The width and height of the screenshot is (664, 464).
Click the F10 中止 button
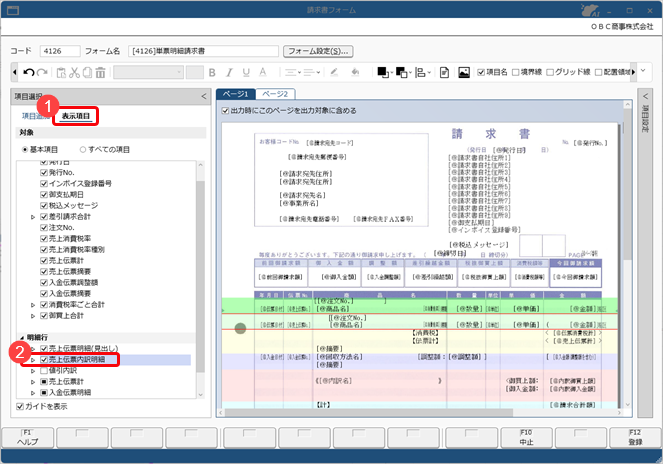(526, 437)
